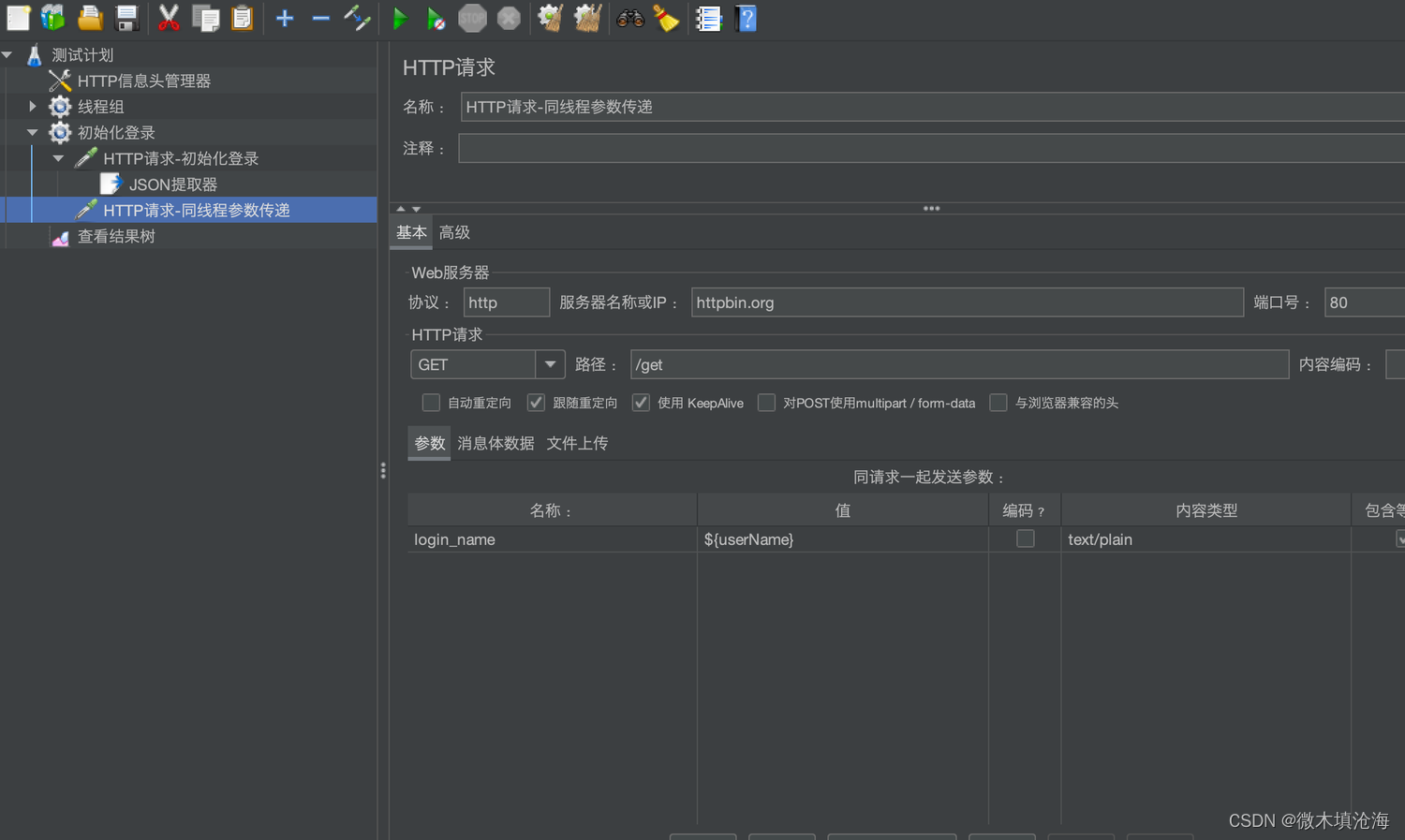
Task: Click the Paste clipboard icon
Action: tap(242, 18)
